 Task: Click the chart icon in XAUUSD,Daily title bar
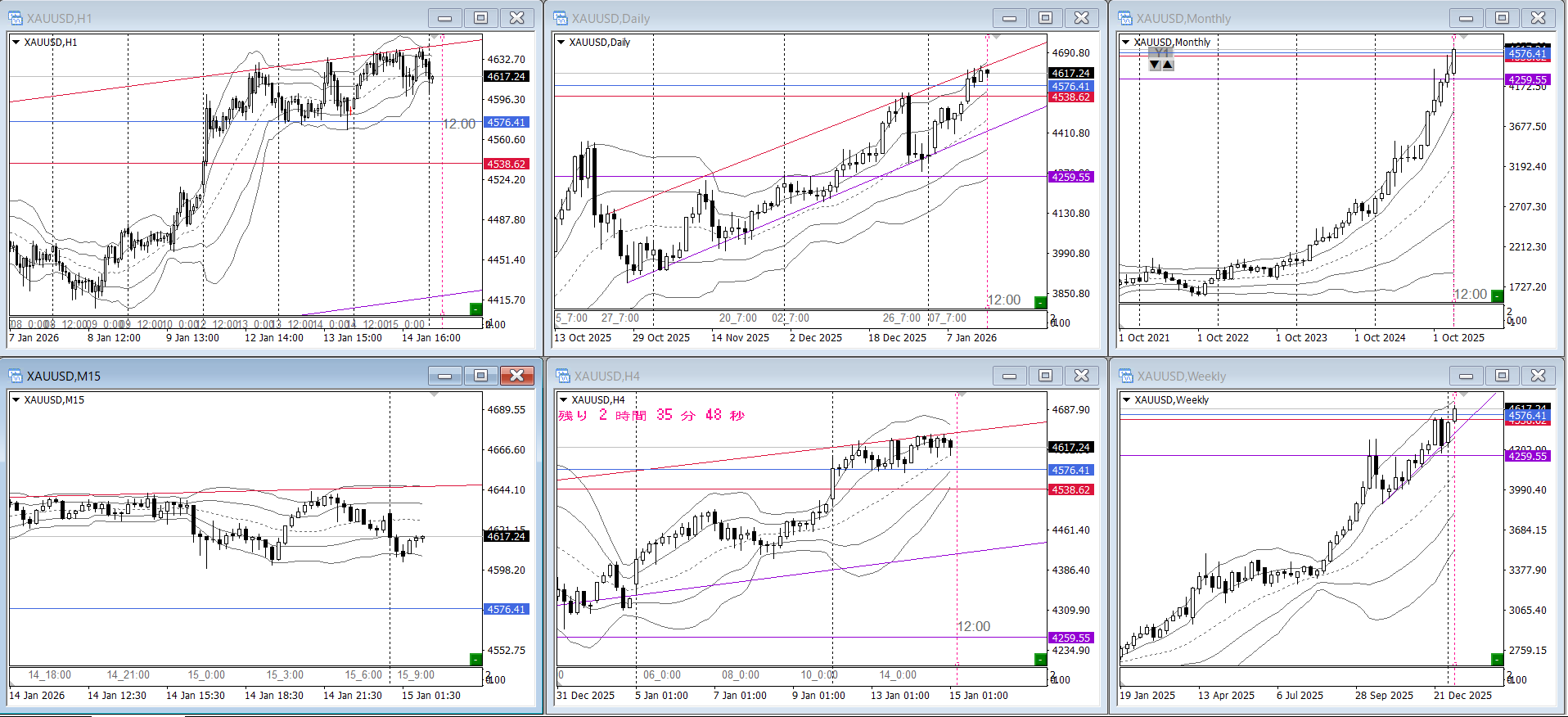561,18
